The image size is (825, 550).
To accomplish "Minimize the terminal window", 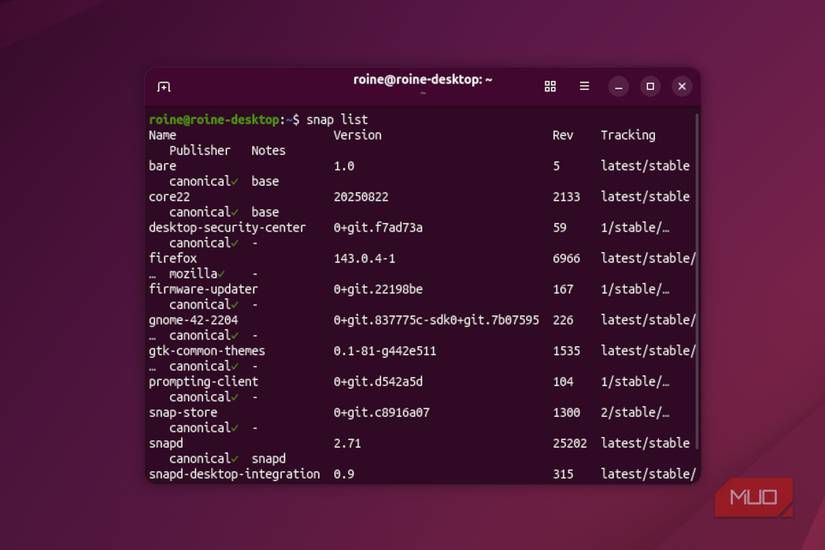I will point(619,86).
